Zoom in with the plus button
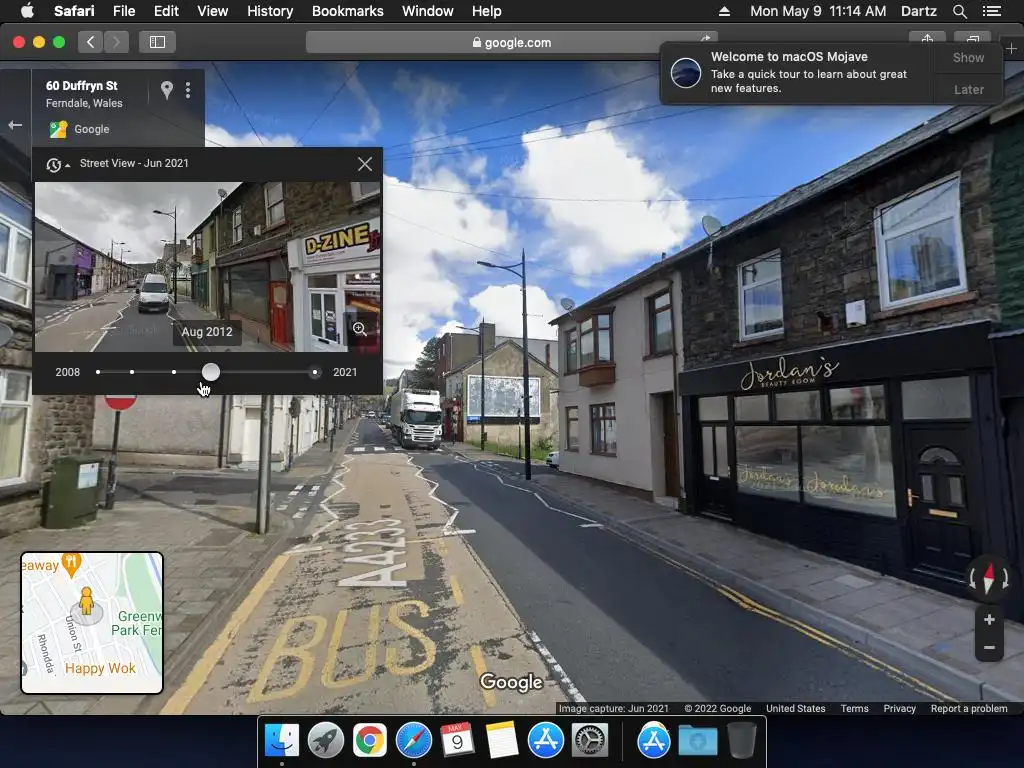 pos(989,619)
